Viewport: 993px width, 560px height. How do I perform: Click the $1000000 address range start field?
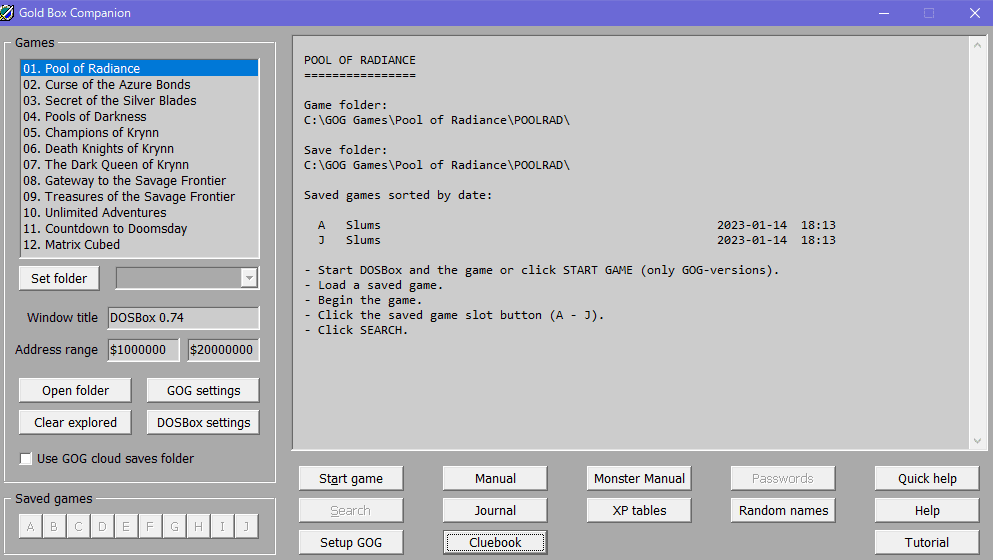(x=143, y=350)
